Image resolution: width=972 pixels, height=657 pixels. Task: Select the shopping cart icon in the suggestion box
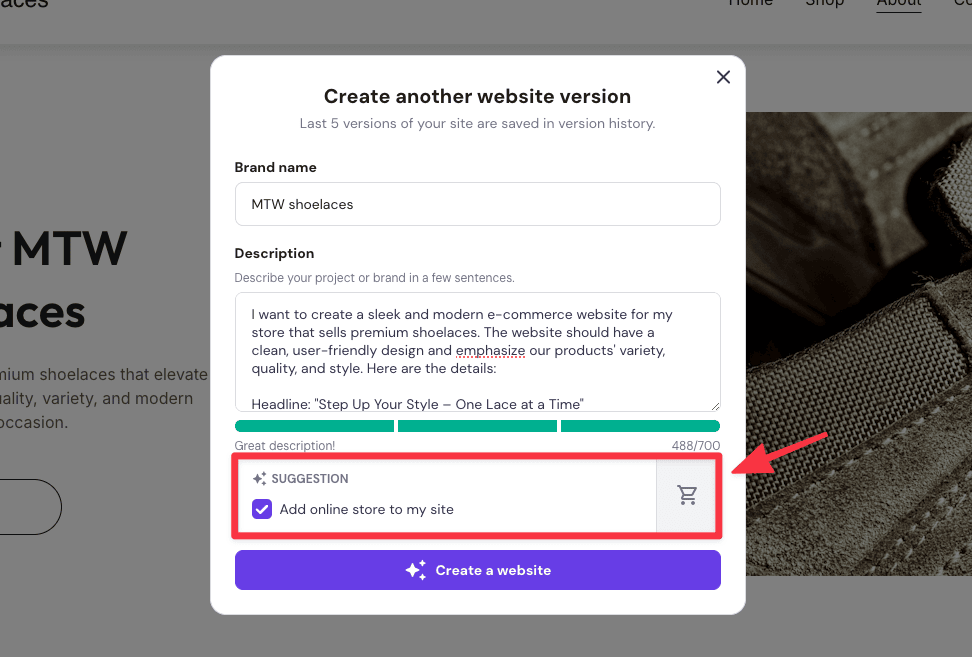click(687, 495)
